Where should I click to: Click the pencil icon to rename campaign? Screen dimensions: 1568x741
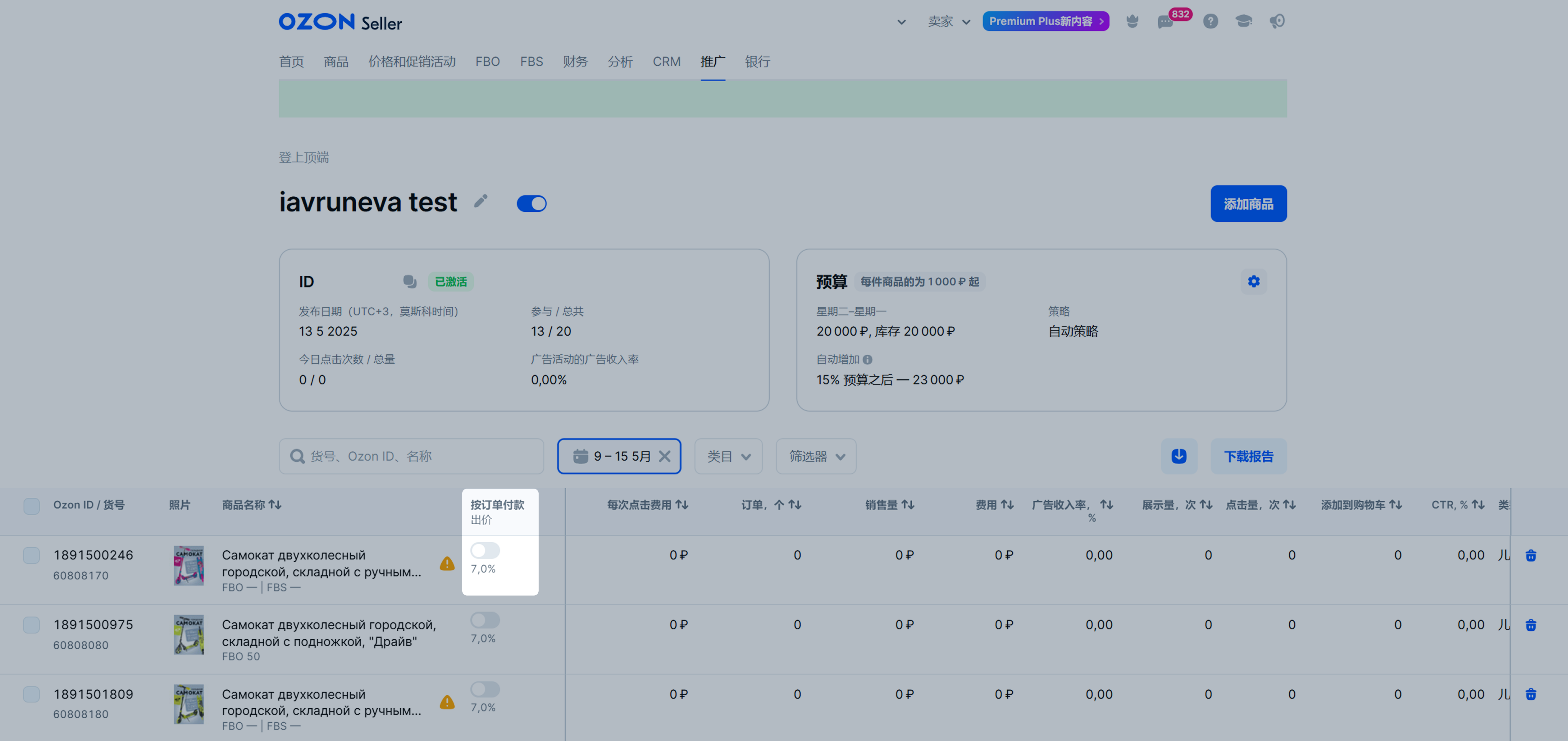[x=481, y=201]
